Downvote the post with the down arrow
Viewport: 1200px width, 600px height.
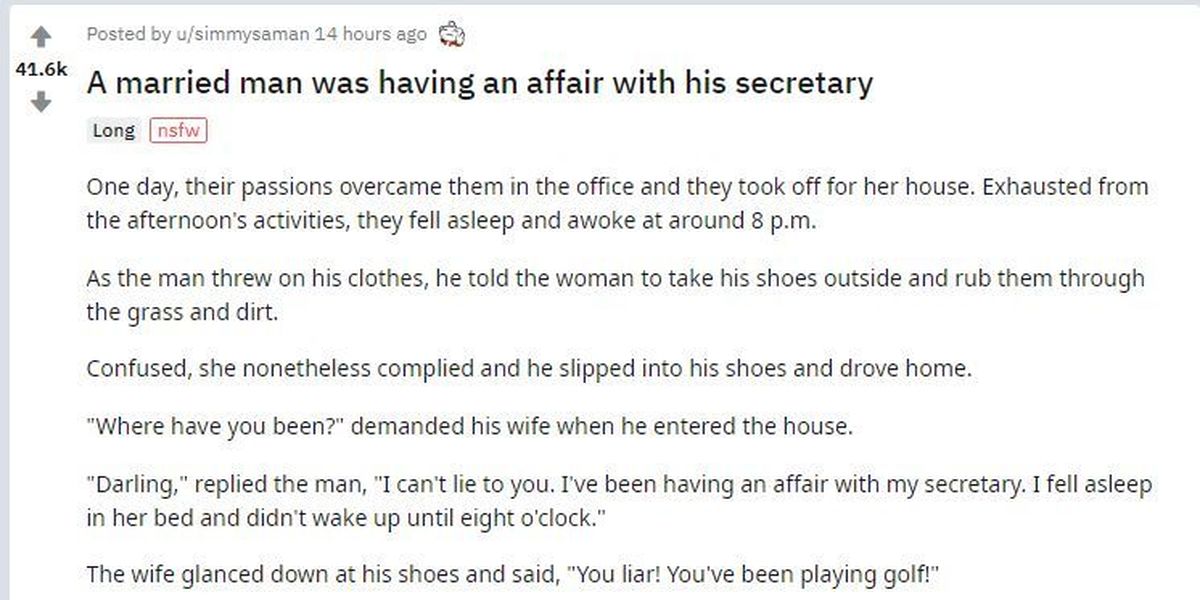coord(40,102)
